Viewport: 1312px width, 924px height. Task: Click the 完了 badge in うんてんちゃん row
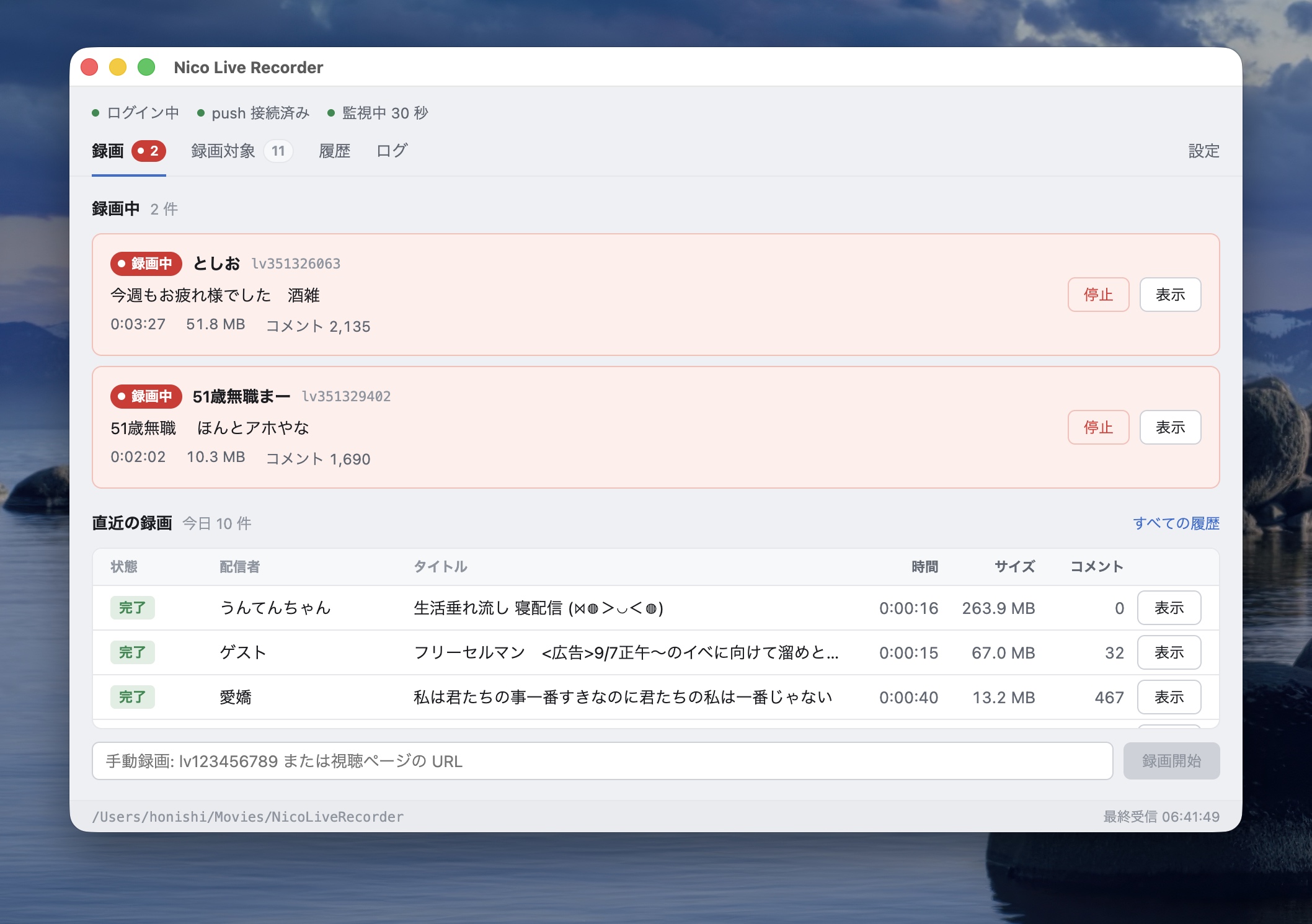click(132, 608)
